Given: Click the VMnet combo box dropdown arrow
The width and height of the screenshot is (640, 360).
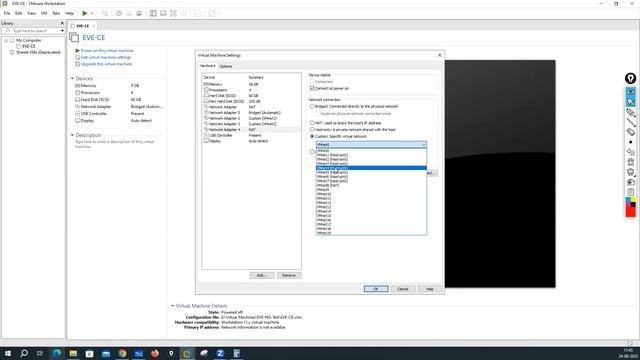Looking at the screenshot, I should tap(423, 144).
